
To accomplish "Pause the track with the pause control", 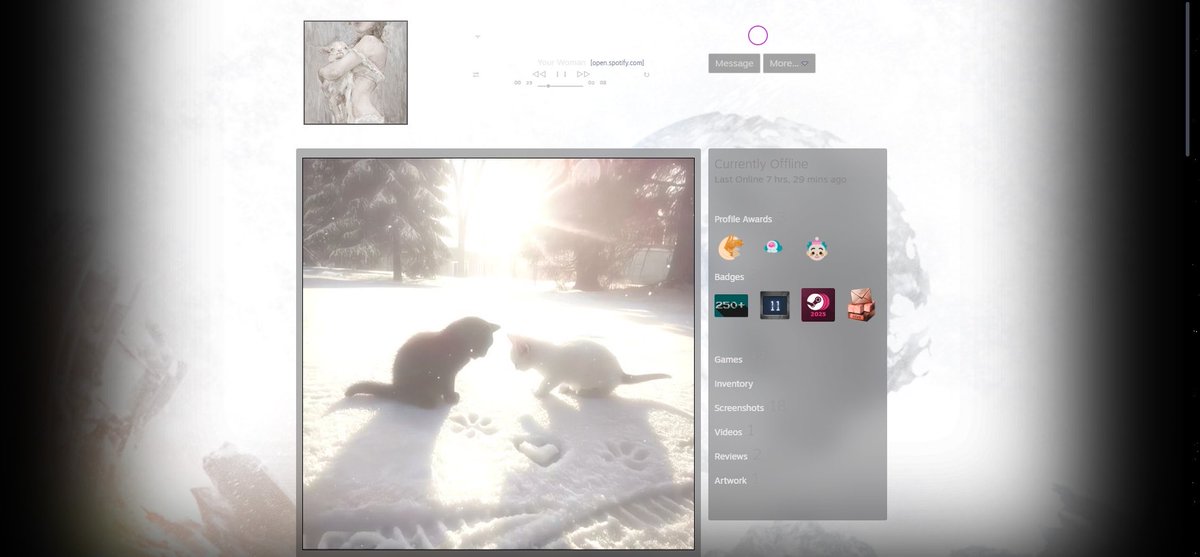I will [561, 74].
